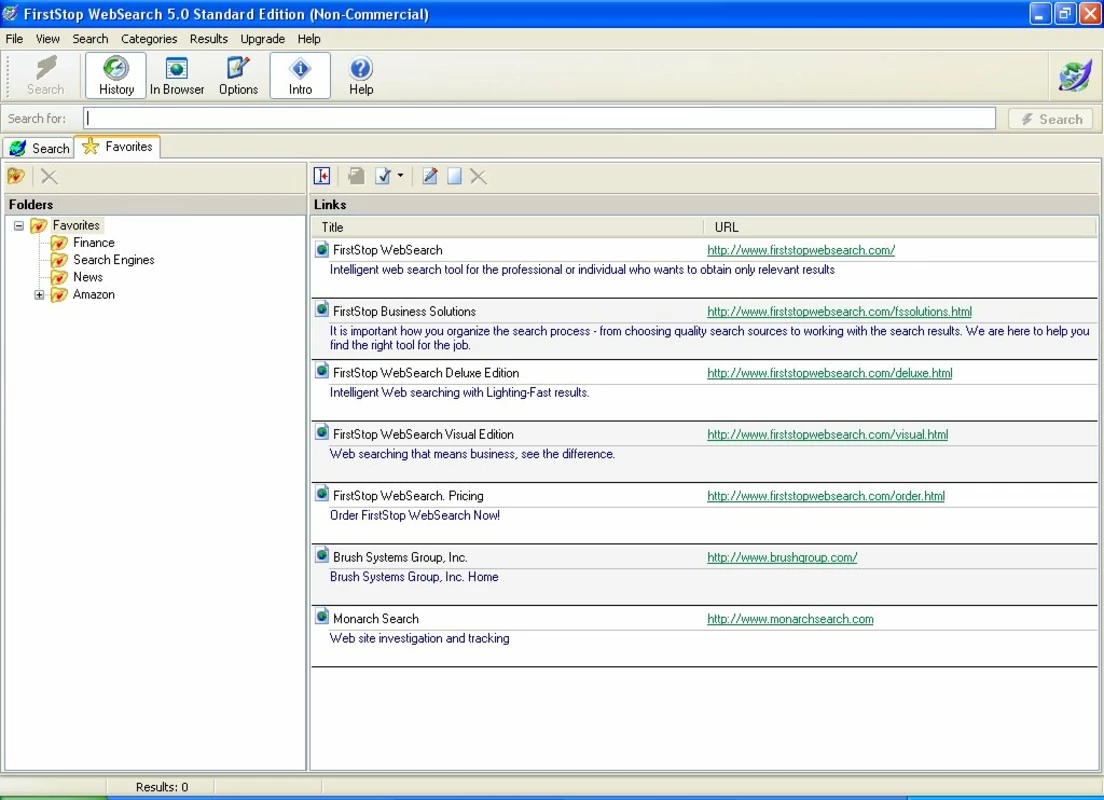The height and width of the screenshot is (800, 1104).
Task: Open the Upgrade menu
Action: (x=263, y=39)
